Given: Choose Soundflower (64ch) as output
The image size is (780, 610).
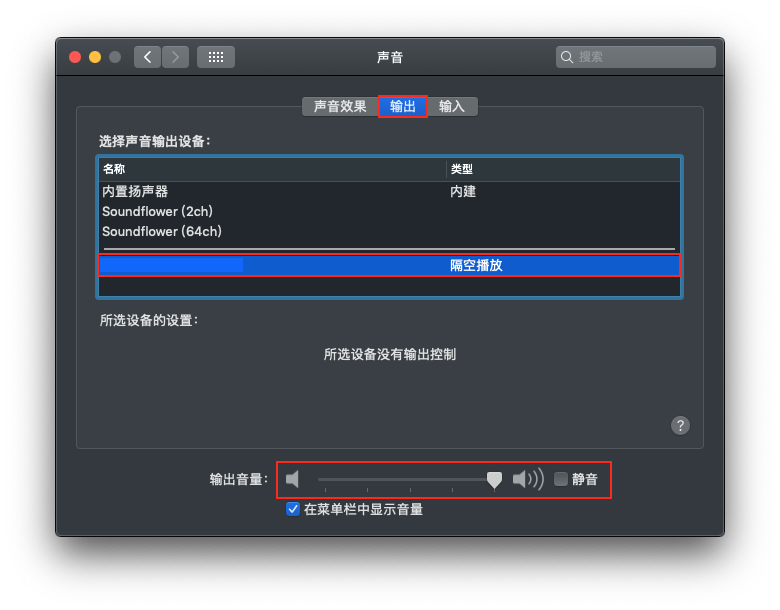Looking at the screenshot, I should (161, 231).
